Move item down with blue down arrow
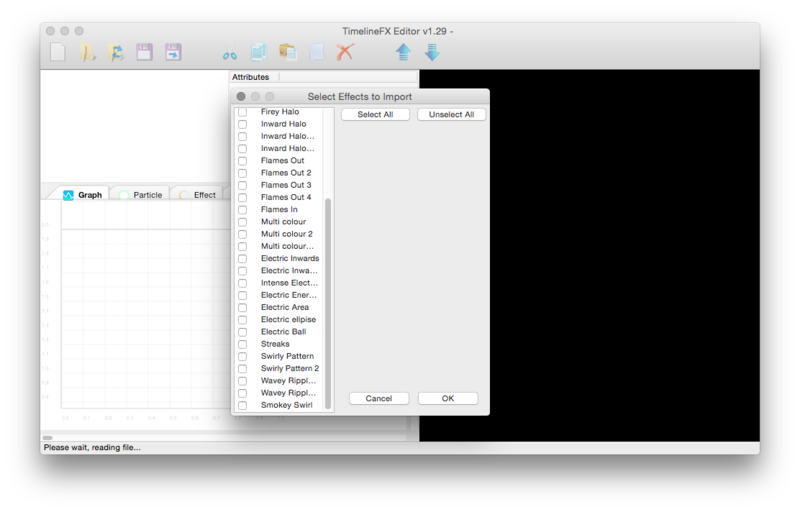 tap(432, 52)
